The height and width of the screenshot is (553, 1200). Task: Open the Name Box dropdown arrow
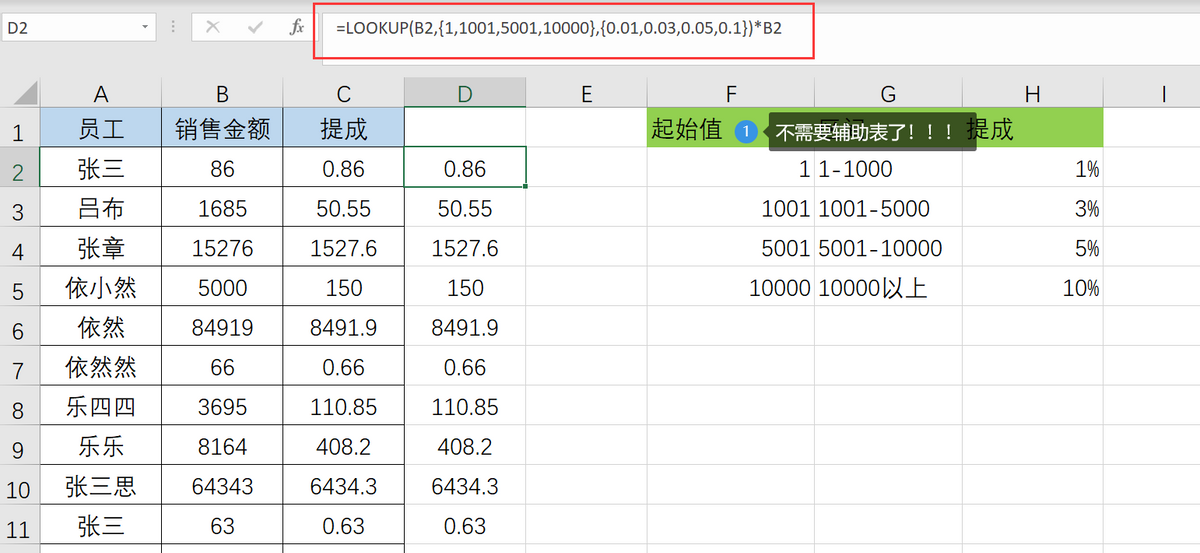click(x=146, y=28)
